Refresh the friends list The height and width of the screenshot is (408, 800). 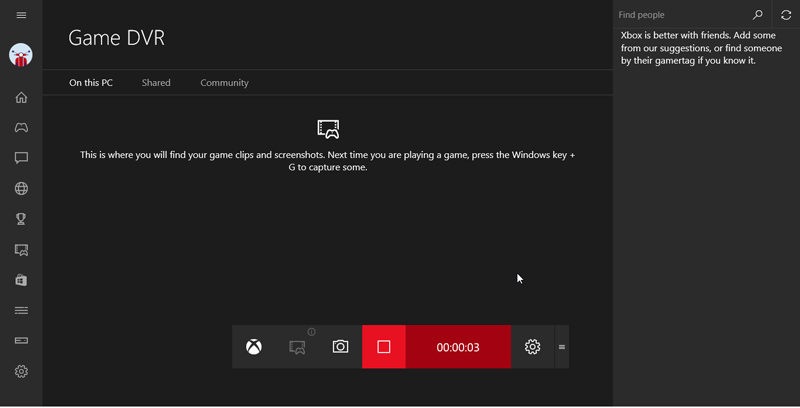click(786, 15)
